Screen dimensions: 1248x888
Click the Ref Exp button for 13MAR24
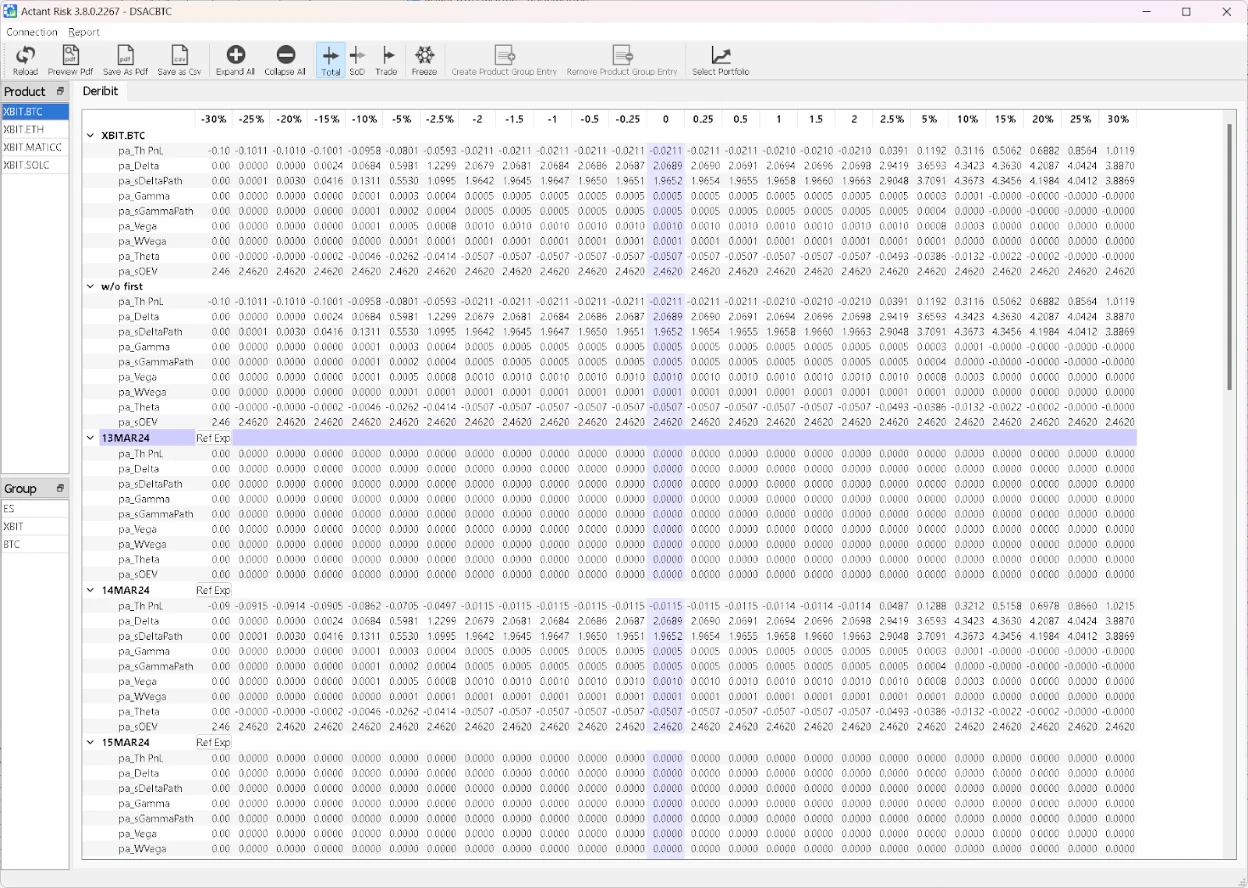coord(213,438)
